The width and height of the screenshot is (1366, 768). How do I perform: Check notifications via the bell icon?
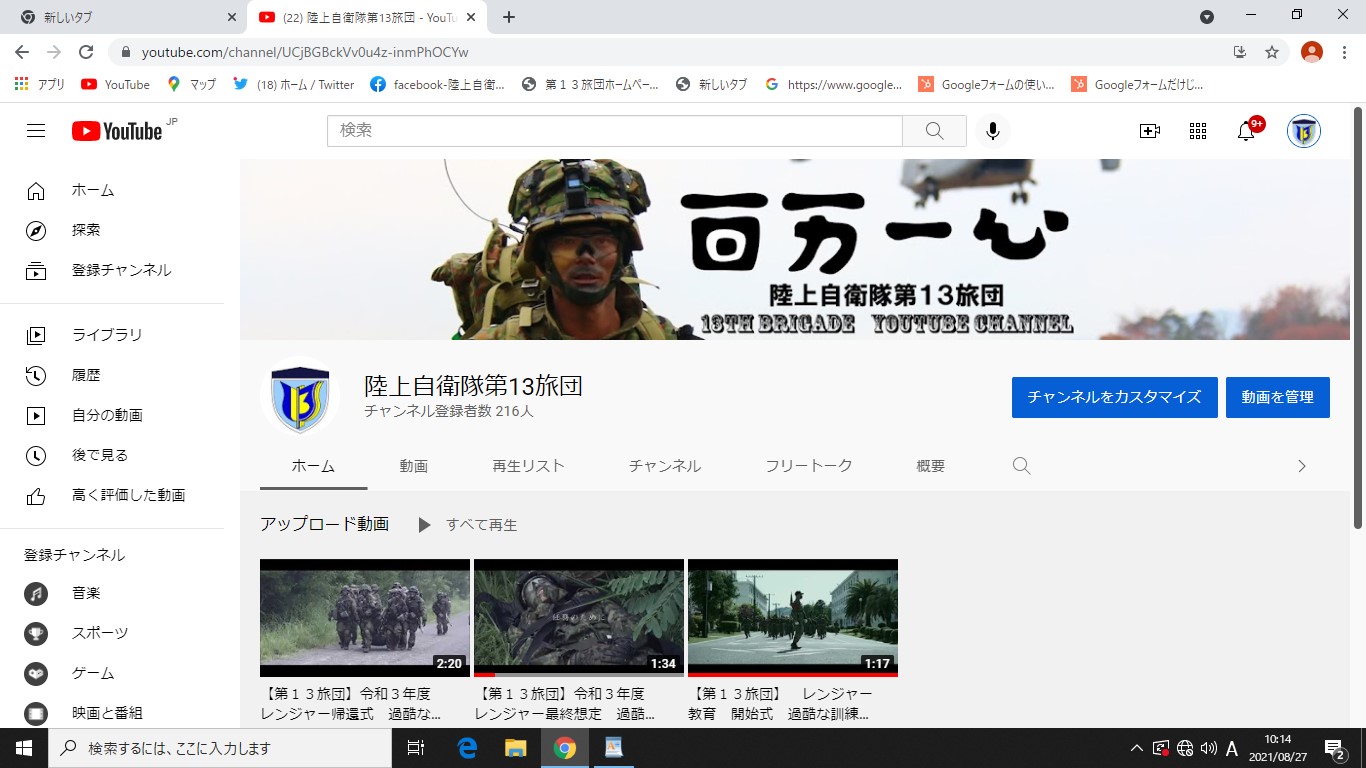click(x=1245, y=130)
